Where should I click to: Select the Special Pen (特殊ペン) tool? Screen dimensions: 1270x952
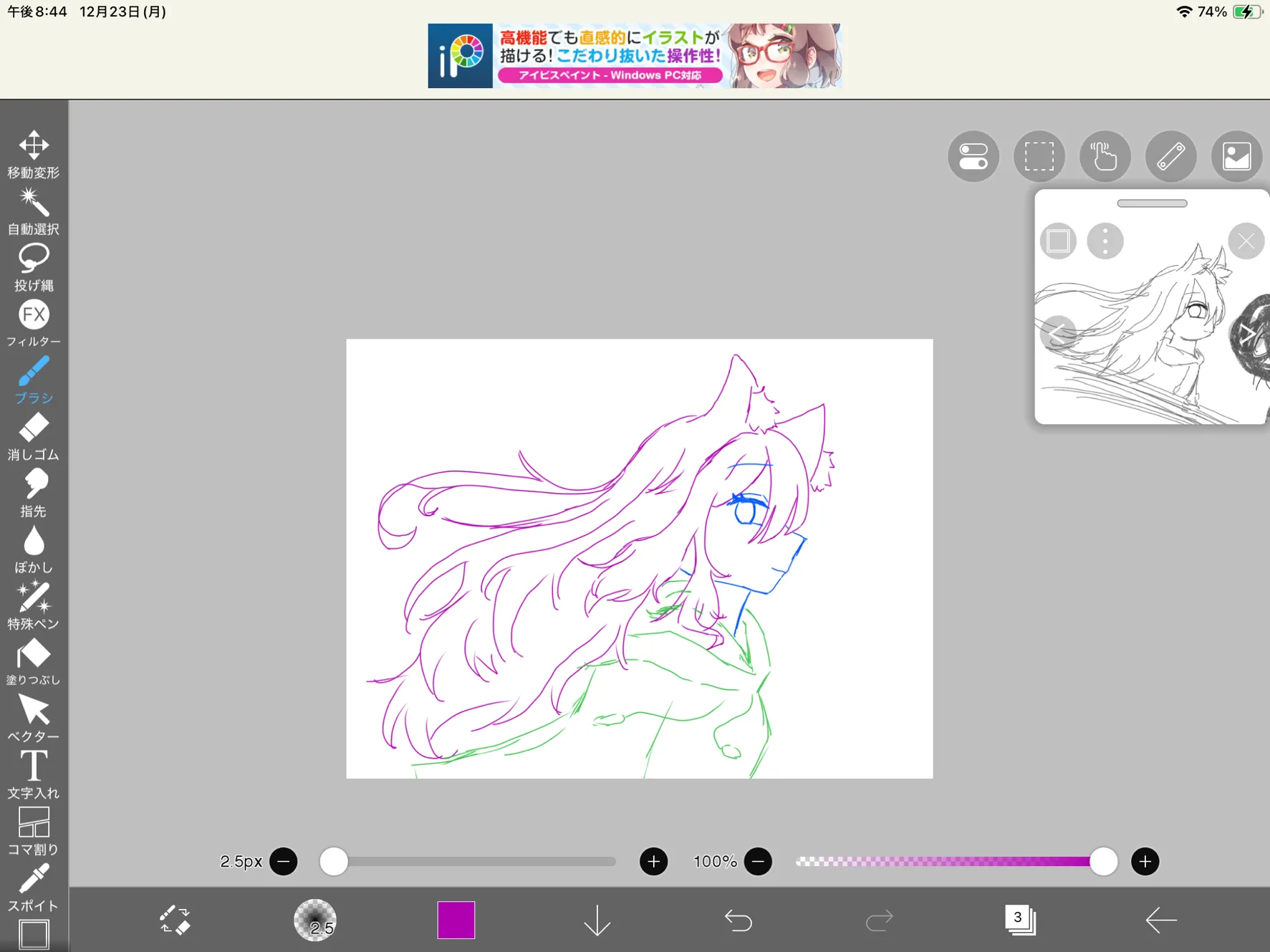(x=34, y=605)
